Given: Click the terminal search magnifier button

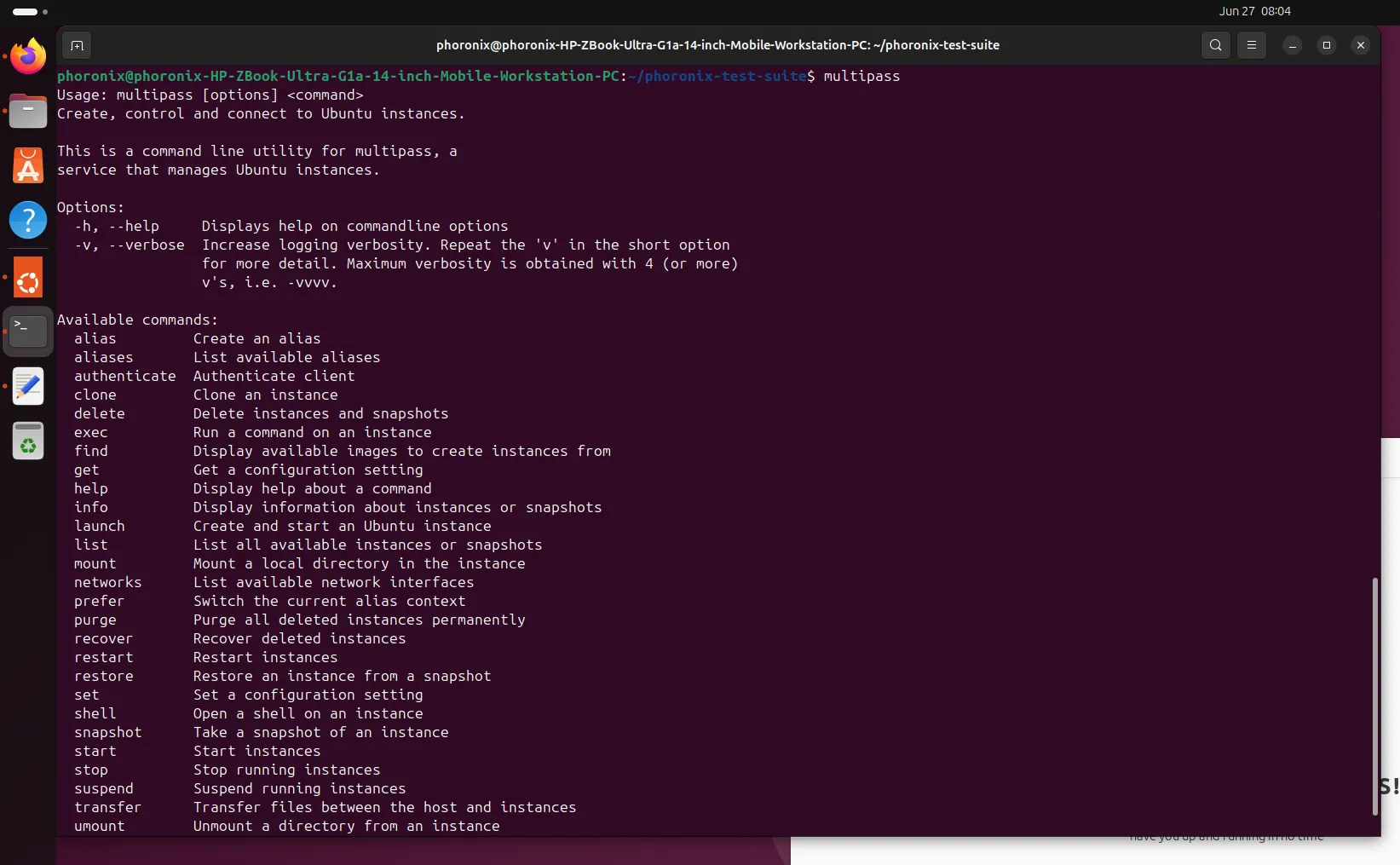Looking at the screenshot, I should [1216, 45].
